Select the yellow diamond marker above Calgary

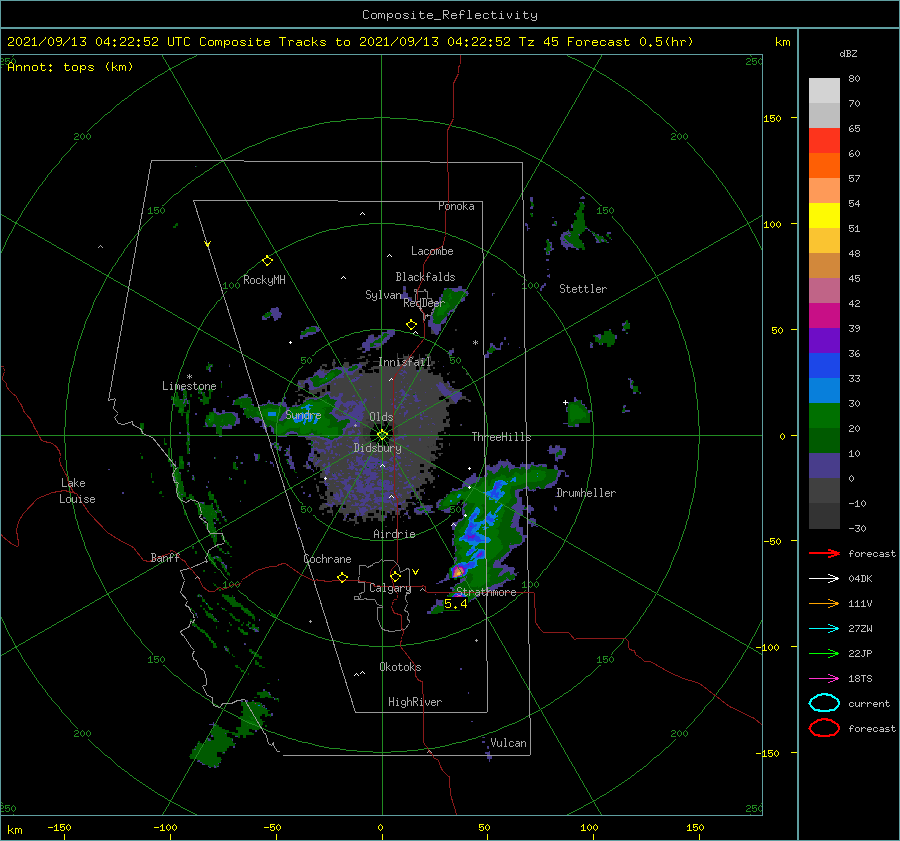pyautogui.click(x=395, y=576)
